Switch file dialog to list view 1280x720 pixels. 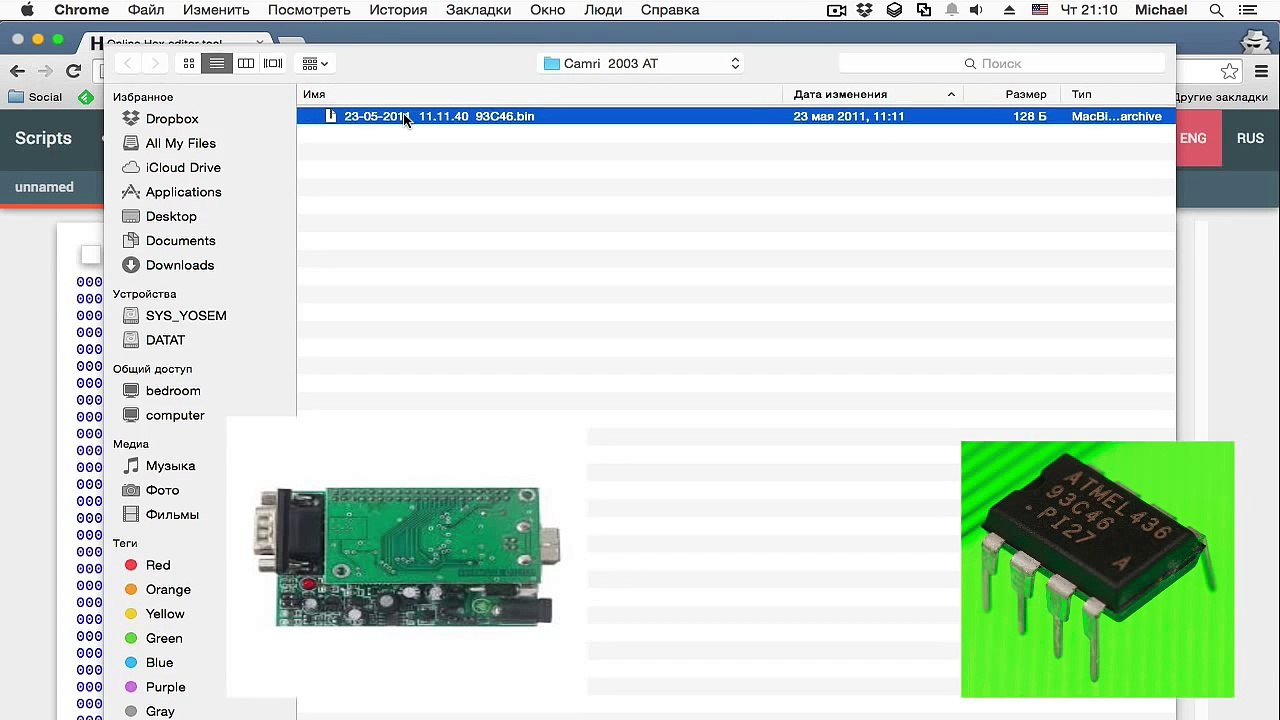(216, 63)
